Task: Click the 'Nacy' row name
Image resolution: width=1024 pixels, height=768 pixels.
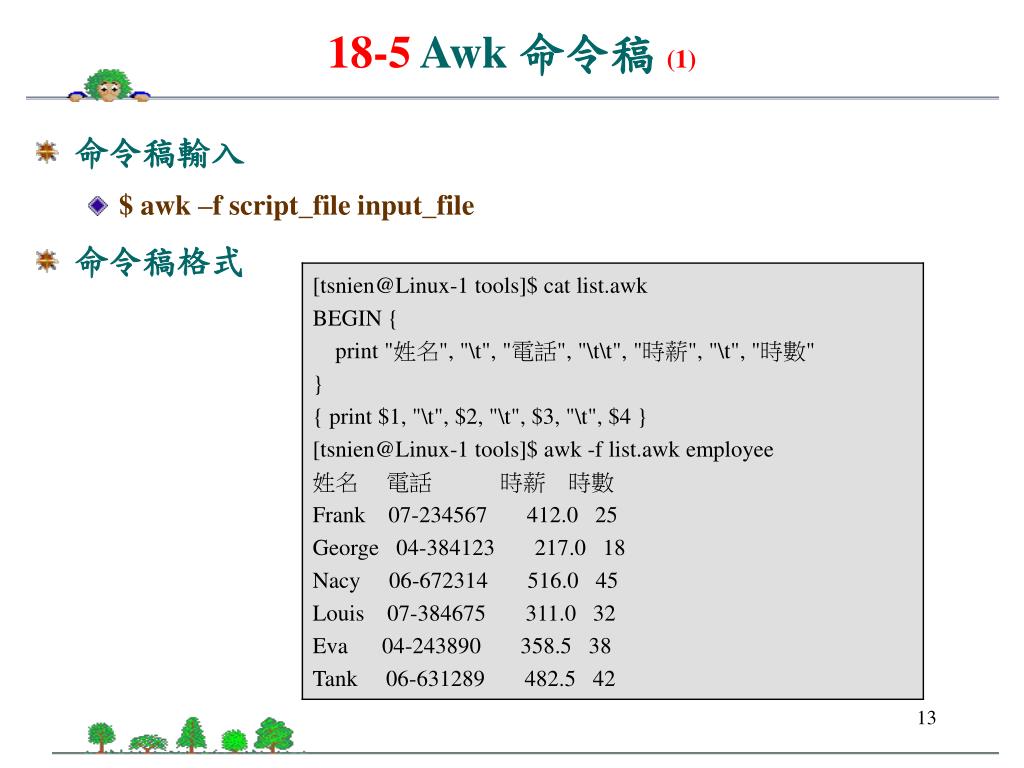Action: click(x=336, y=581)
